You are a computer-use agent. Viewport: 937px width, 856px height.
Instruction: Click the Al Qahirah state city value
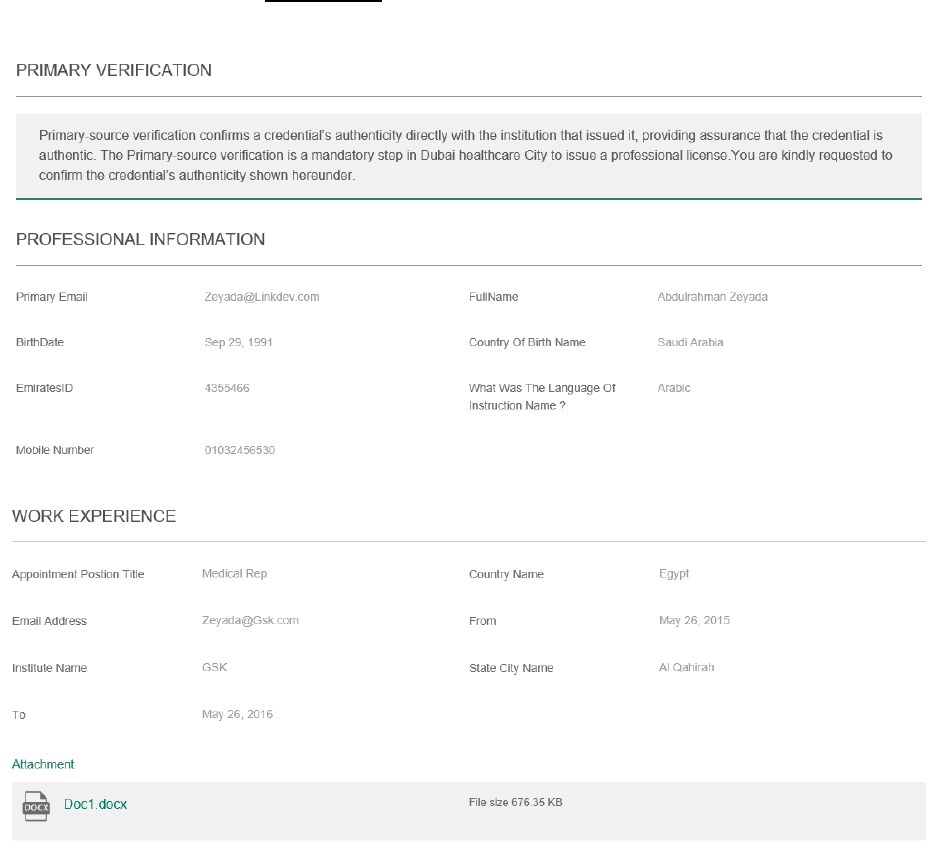[x=686, y=667]
